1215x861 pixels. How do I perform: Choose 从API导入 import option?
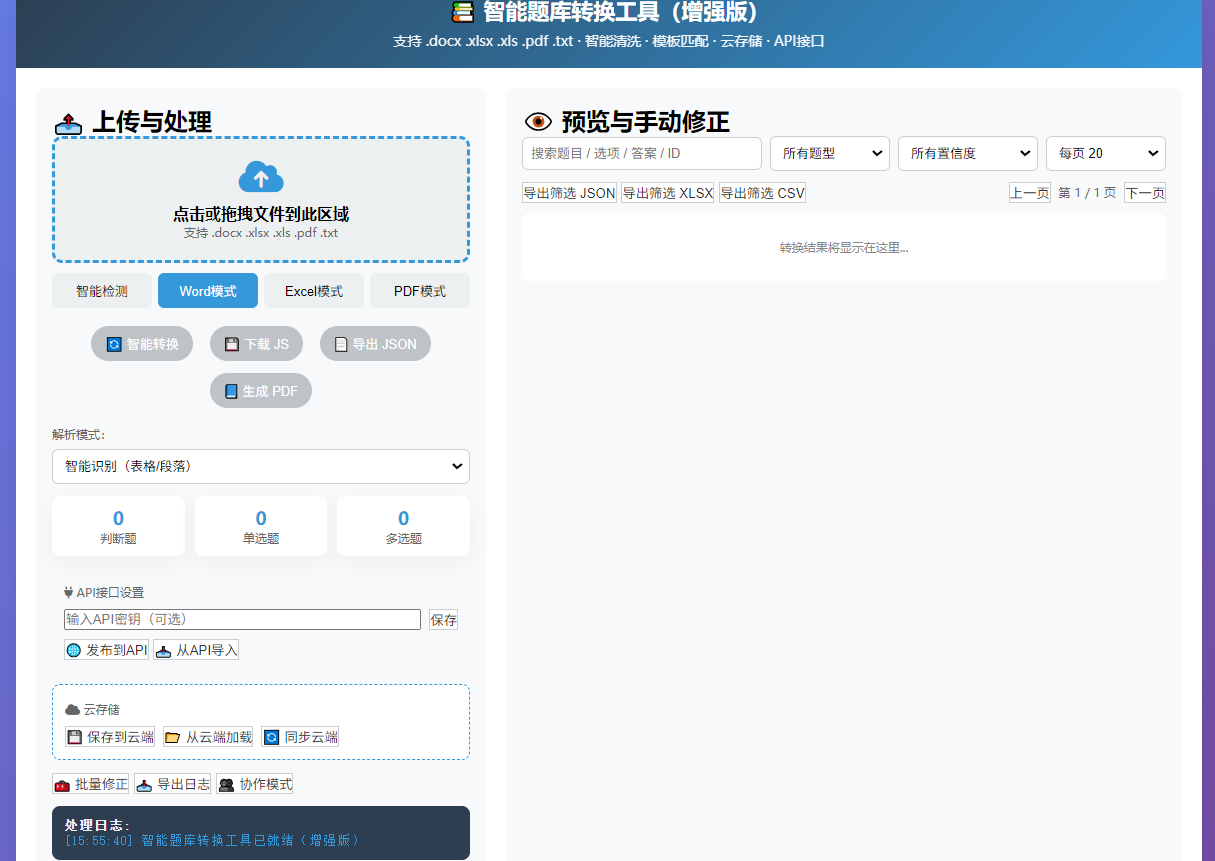(196, 649)
